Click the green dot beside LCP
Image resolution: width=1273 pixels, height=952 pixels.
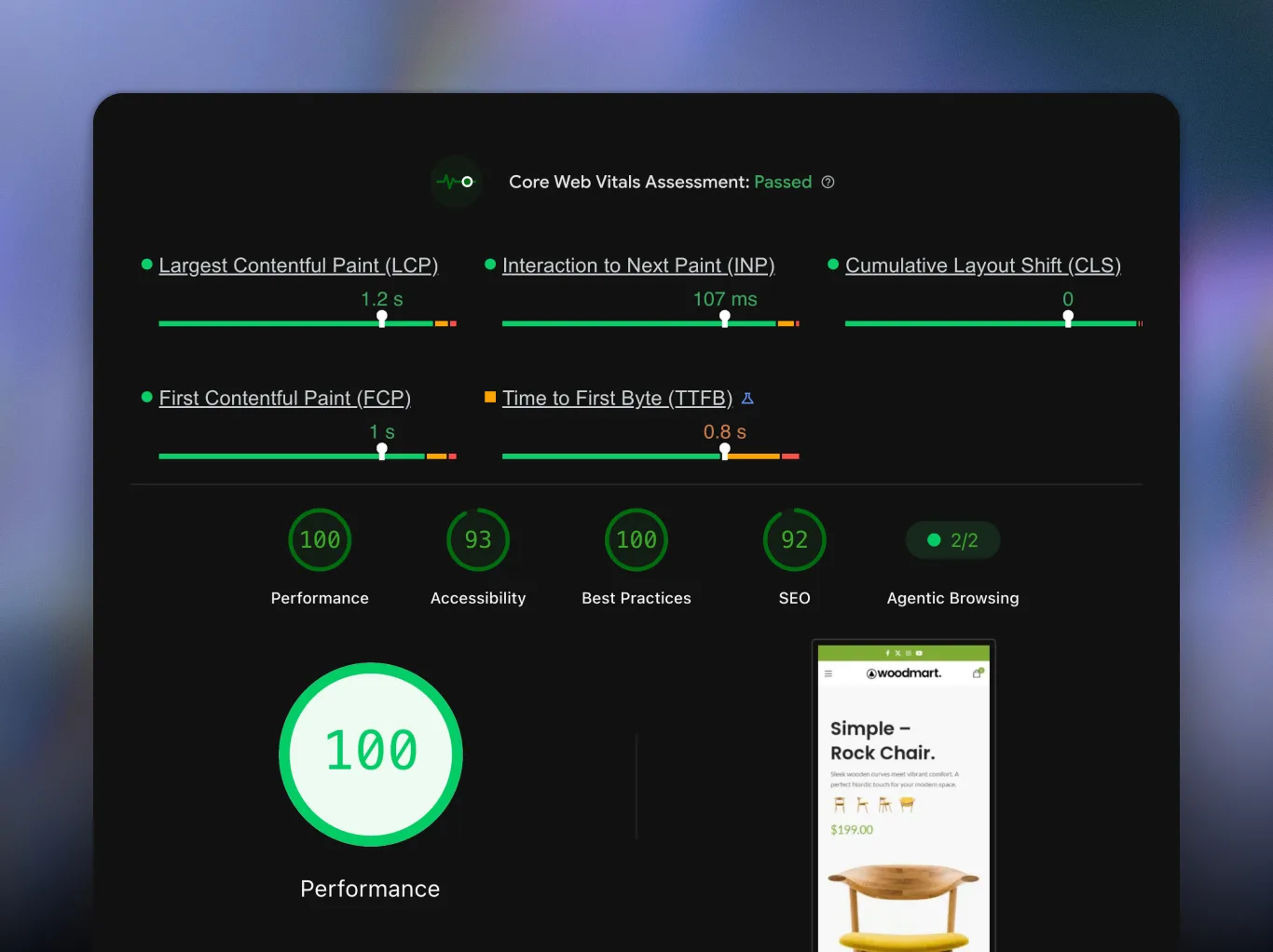click(x=146, y=265)
